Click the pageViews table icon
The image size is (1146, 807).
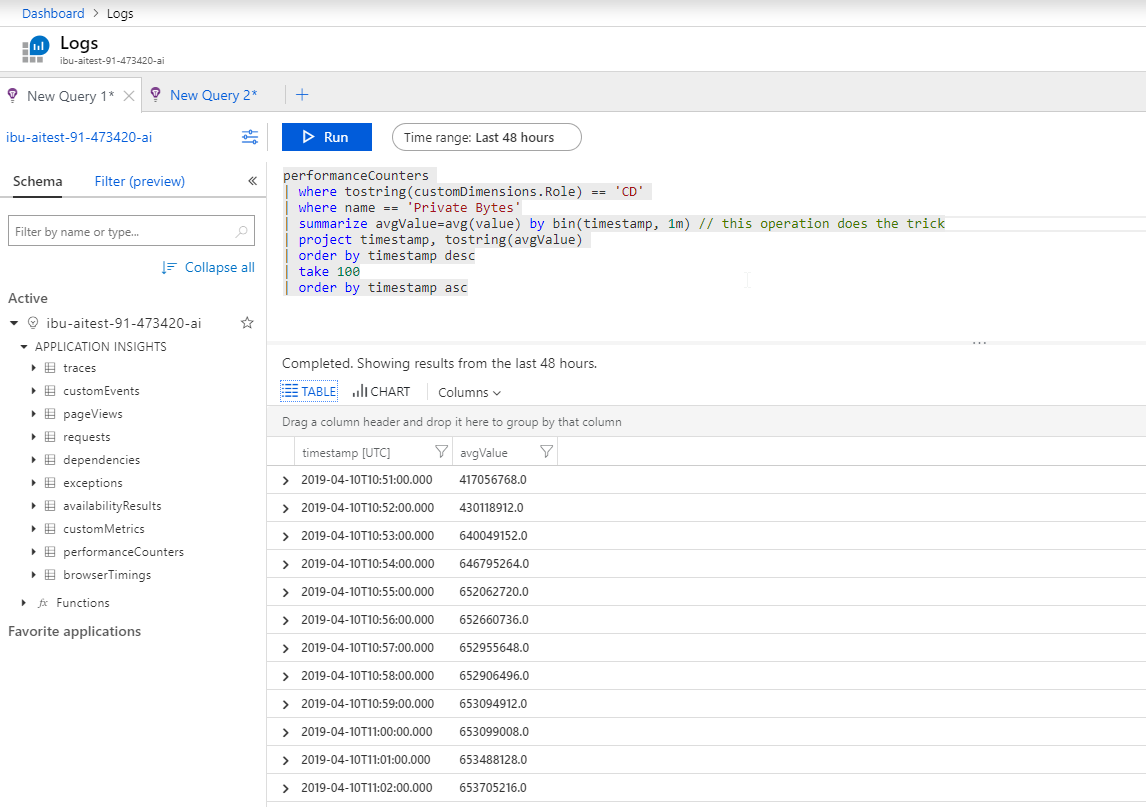50,414
